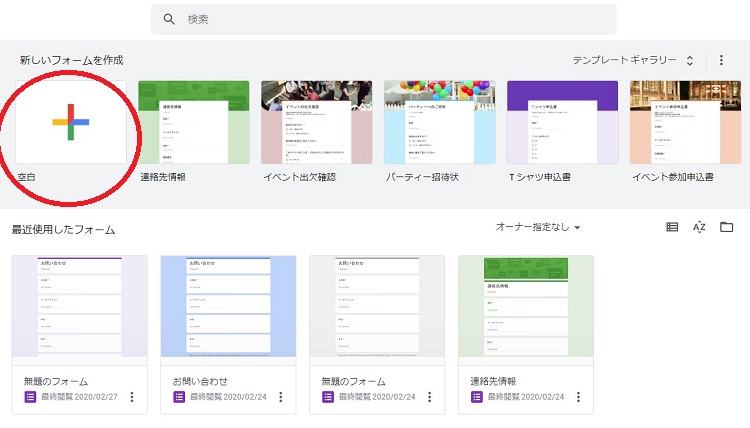Click the Tシャツ申込書 template label
Screen dimensions: 750x428
(x=540, y=177)
